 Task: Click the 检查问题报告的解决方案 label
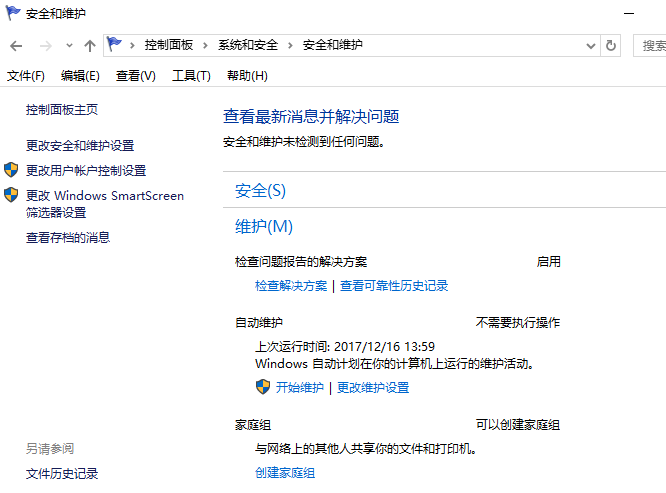[x=301, y=262]
